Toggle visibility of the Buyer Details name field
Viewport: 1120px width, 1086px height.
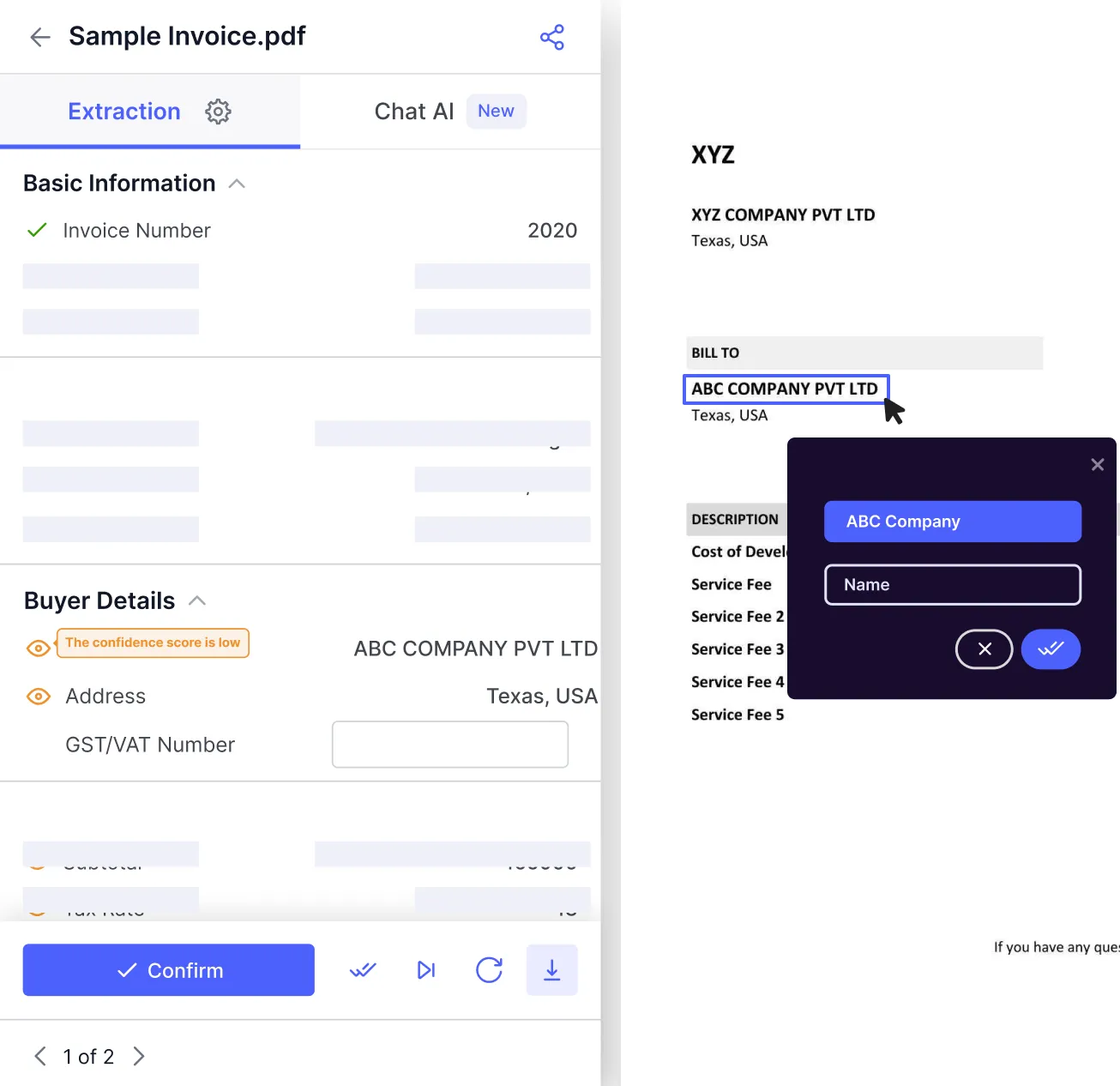38,648
